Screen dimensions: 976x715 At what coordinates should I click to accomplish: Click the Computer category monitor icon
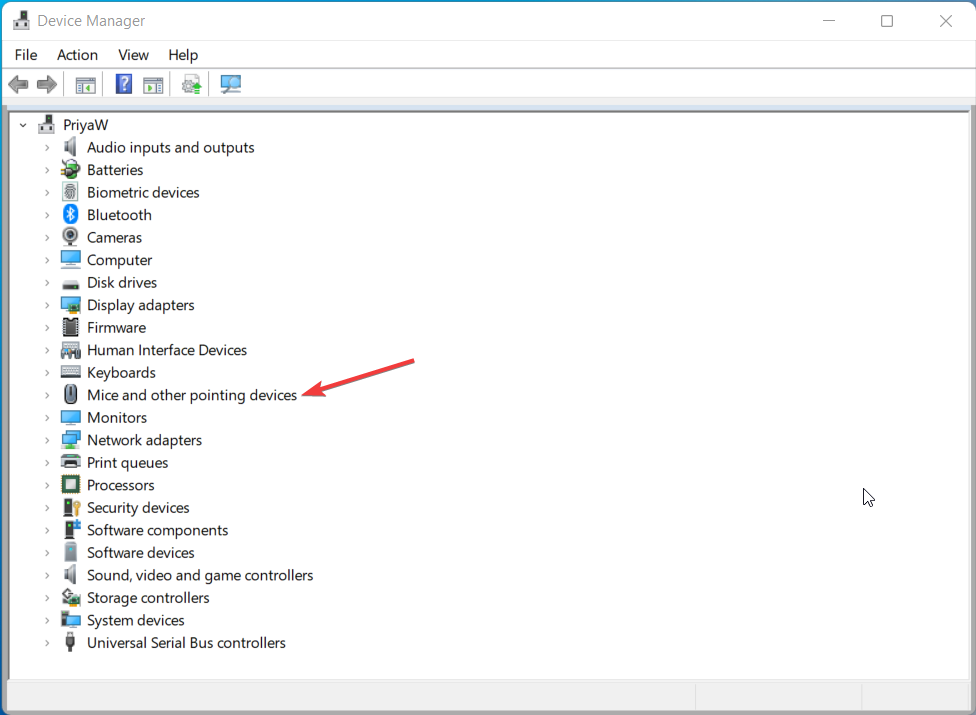[x=71, y=259]
